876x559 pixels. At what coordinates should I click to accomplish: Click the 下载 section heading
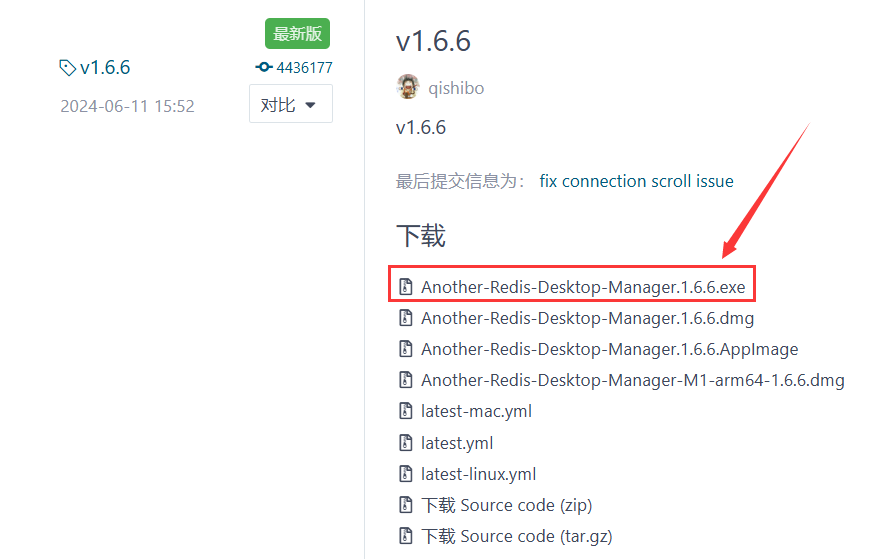[421, 236]
